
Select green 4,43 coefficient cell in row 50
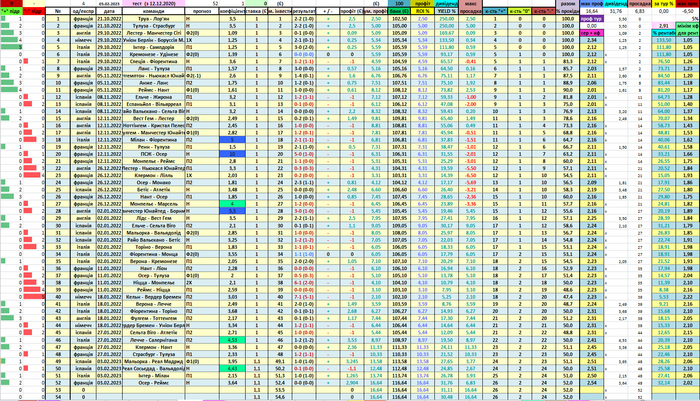pyautogui.click(x=232, y=368)
